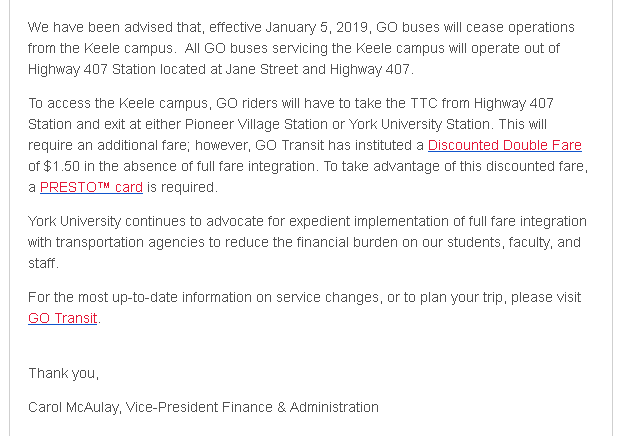Viewport: 630px width, 436px height.
Task: Click the "Thank you," closing line
Action: [x=64, y=373]
